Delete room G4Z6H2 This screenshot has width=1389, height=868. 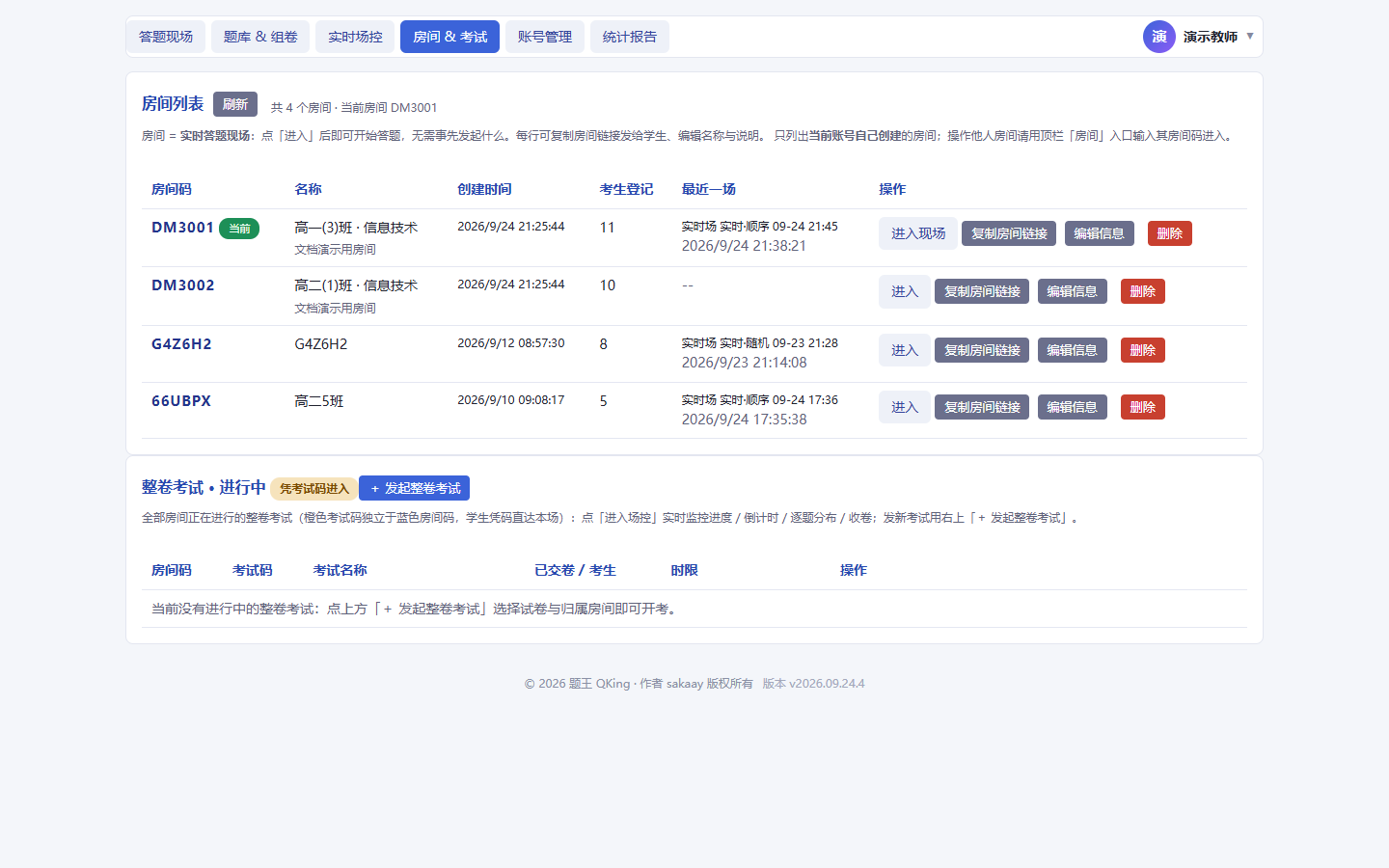(1143, 350)
